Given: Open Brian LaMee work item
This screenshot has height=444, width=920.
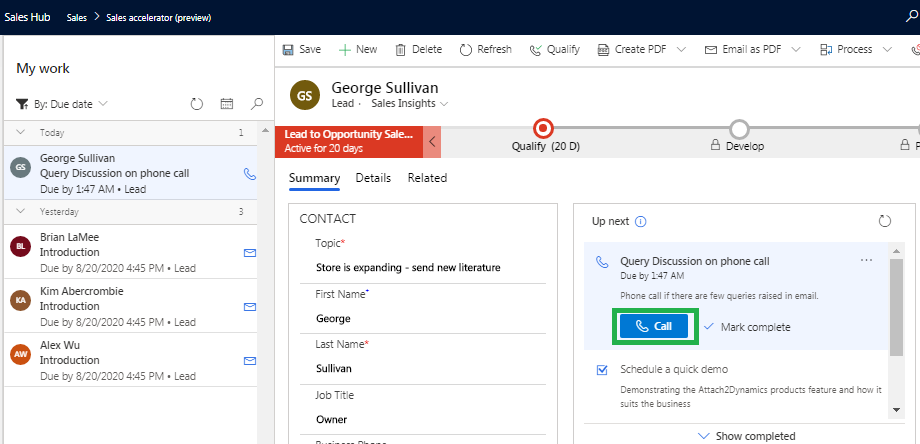Looking at the screenshot, I should [131, 252].
